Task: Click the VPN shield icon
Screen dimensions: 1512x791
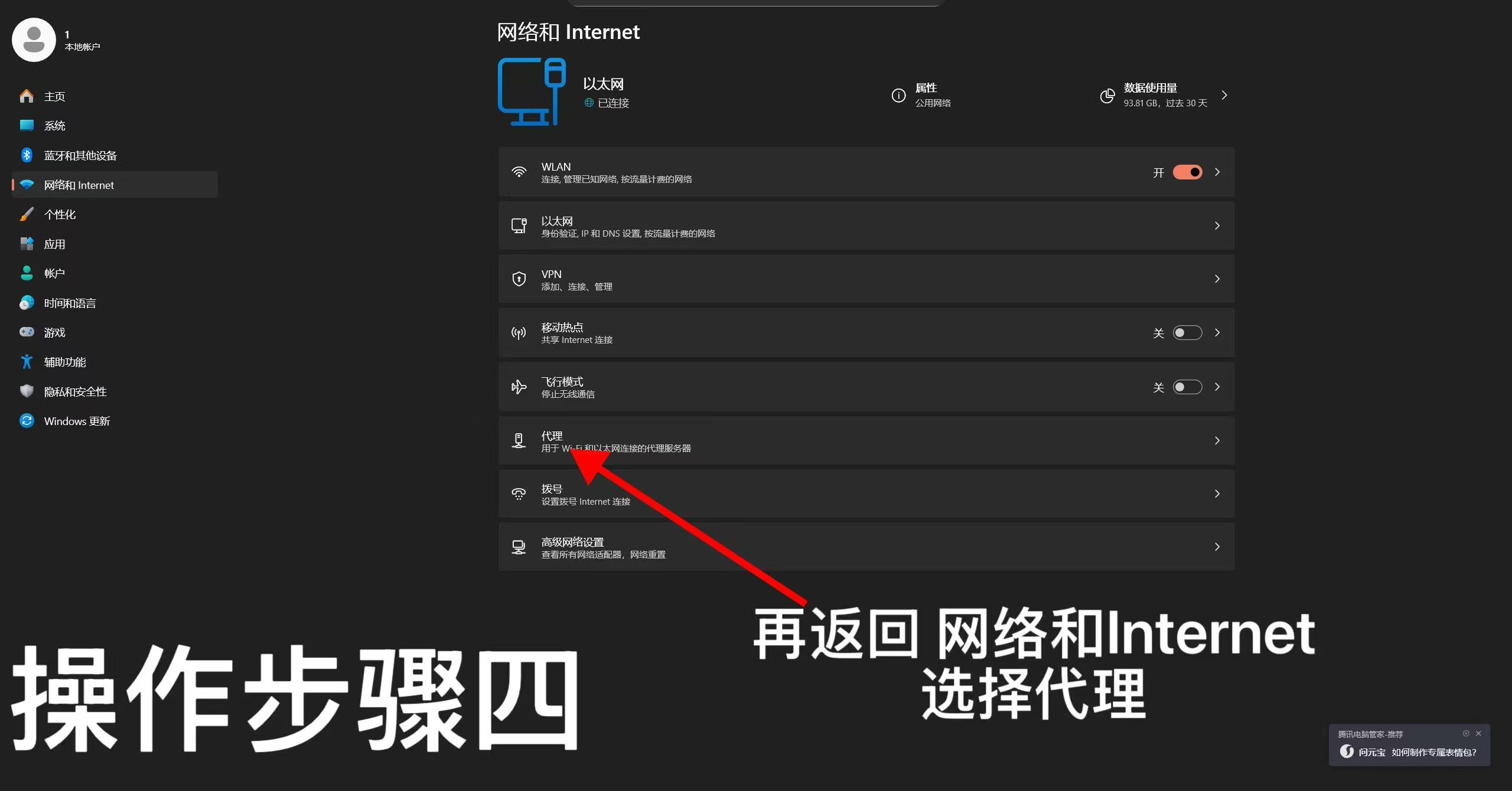Action: (x=519, y=279)
